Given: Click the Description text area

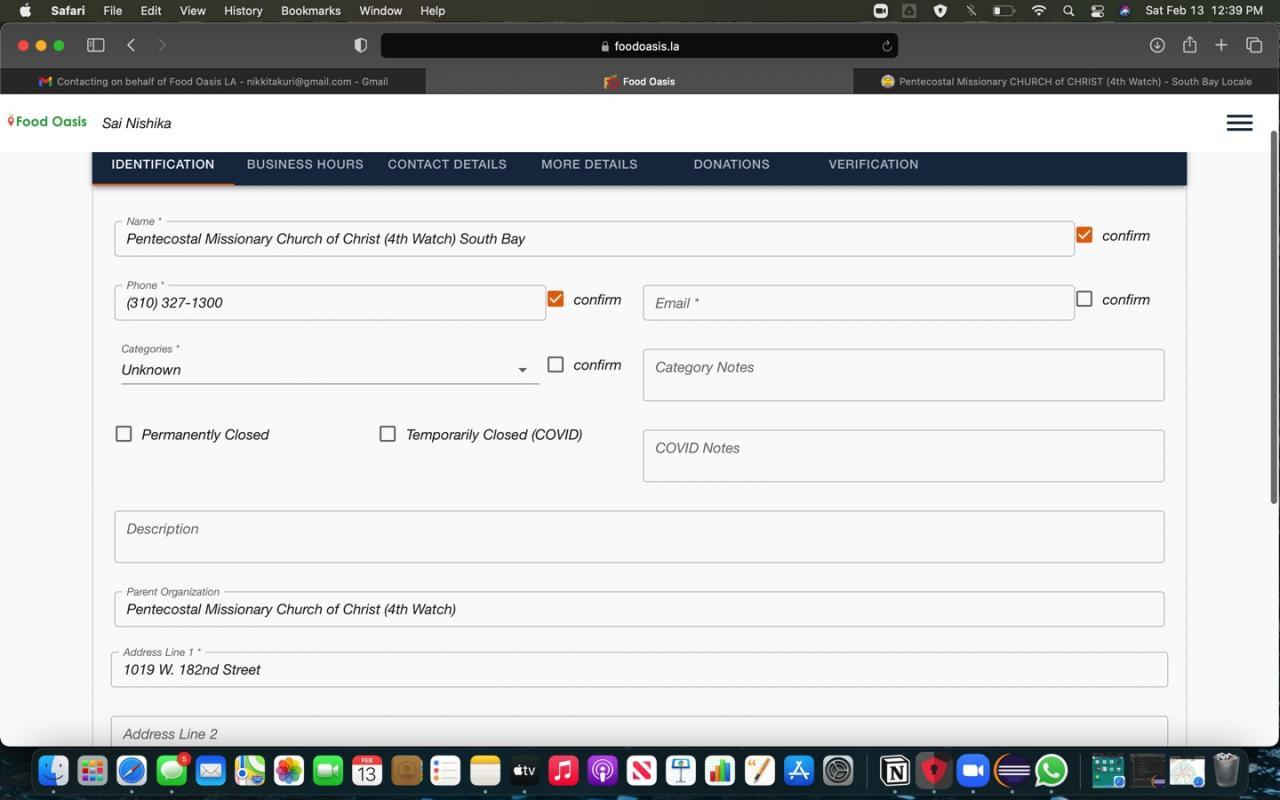Looking at the screenshot, I should click(x=639, y=537).
